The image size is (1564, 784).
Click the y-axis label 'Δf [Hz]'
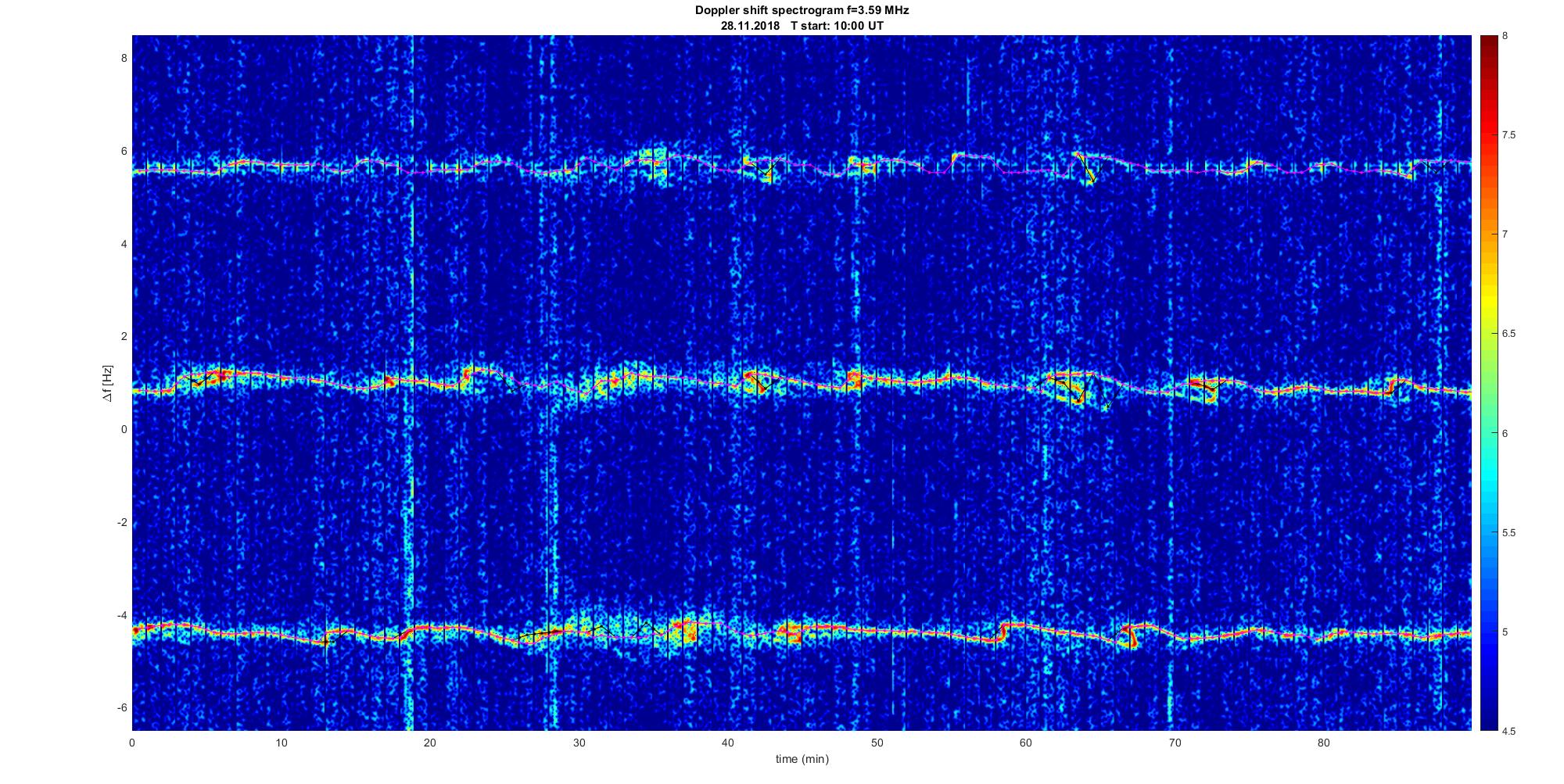pos(108,383)
